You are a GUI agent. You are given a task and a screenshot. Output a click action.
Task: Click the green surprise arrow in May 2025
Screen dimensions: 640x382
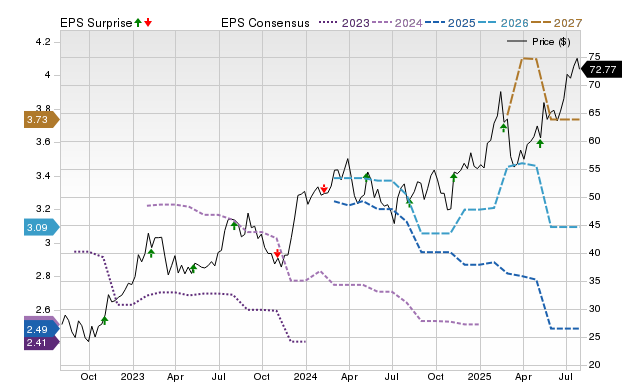pos(540,143)
